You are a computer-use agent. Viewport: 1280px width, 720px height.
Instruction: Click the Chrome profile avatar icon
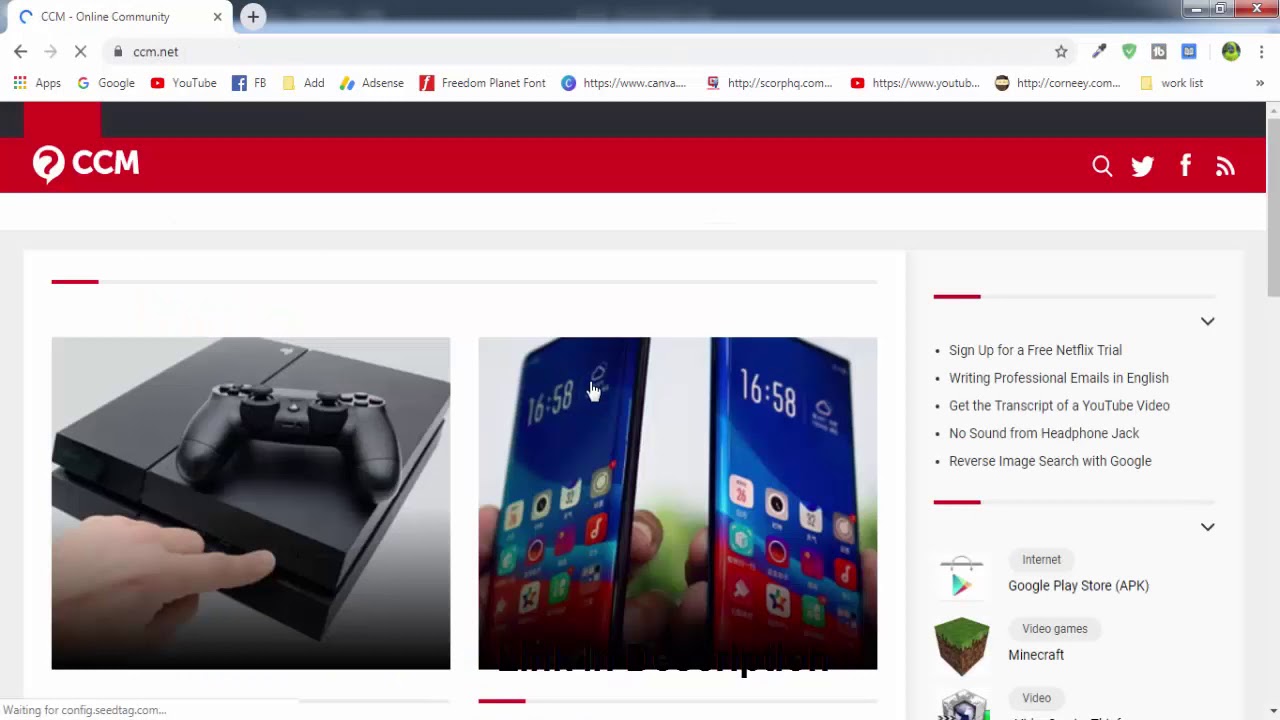pyautogui.click(x=1231, y=52)
